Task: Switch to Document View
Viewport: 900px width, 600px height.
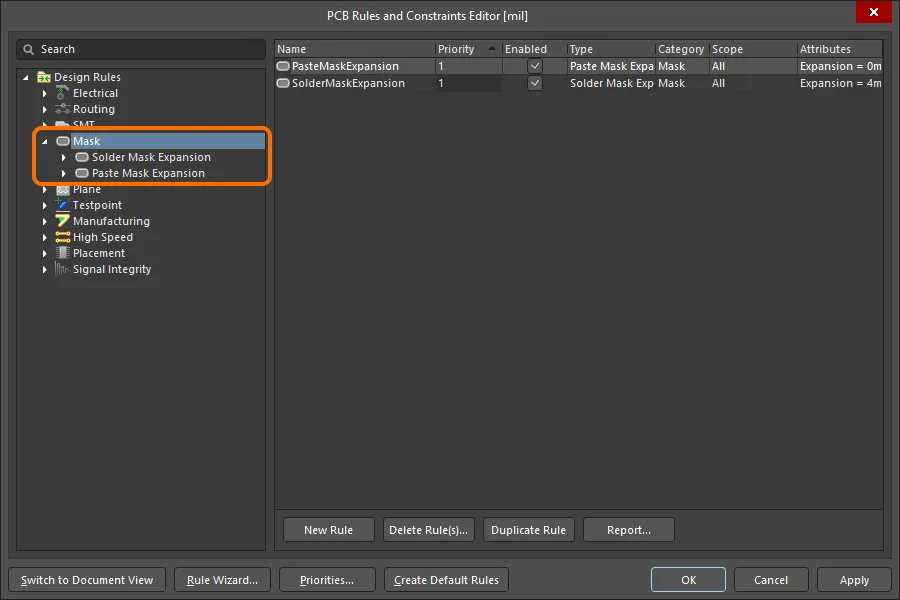Action: [87, 580]
